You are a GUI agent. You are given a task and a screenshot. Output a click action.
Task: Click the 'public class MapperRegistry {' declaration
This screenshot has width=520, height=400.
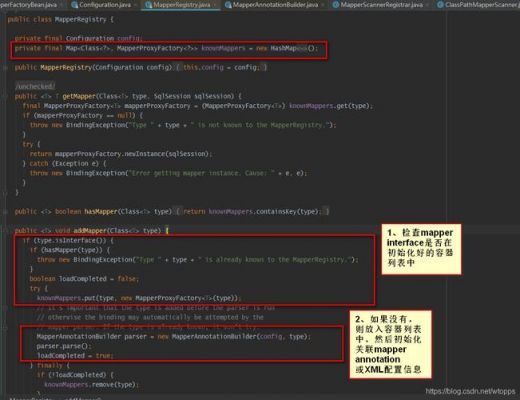pyautogui.click(x=61, y=19)
